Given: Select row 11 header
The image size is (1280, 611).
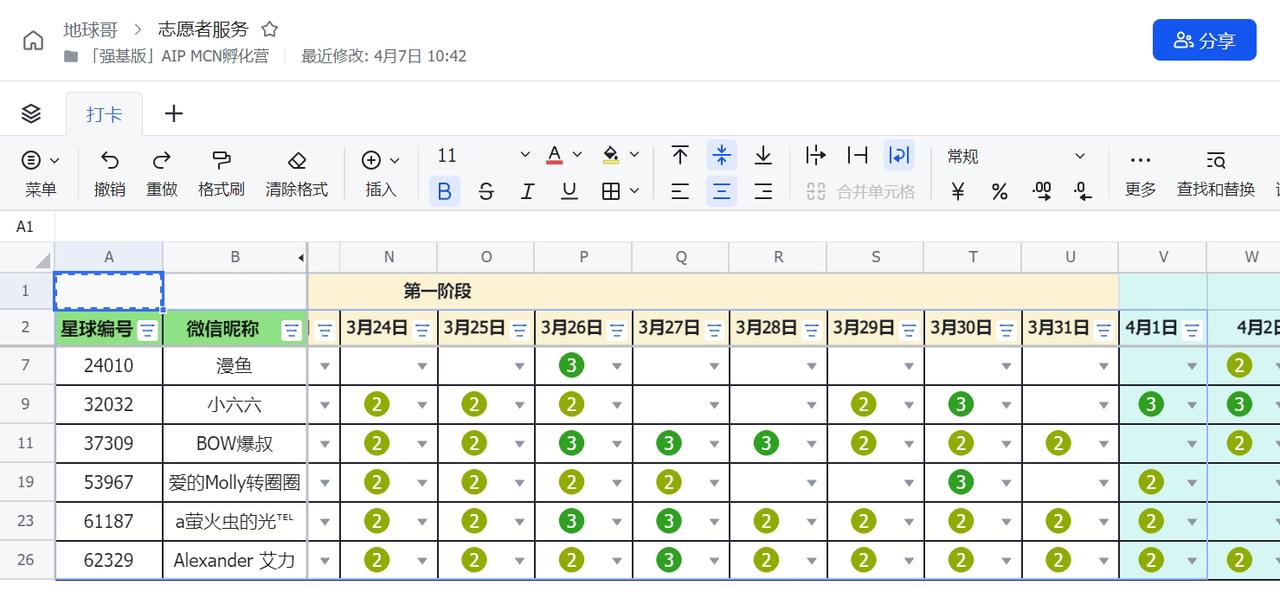Looking at the screenshot, I should click(x=26, y=443).
